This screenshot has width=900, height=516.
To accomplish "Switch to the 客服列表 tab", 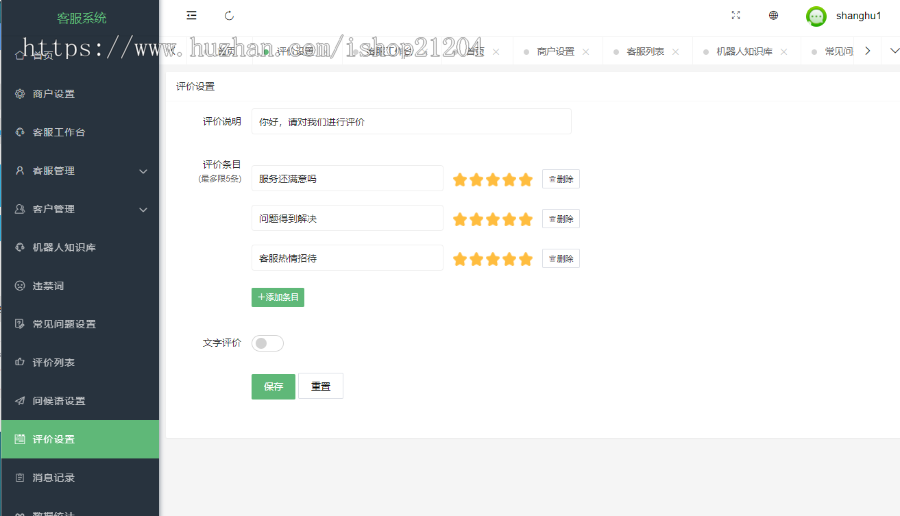I will coord(645,52).
